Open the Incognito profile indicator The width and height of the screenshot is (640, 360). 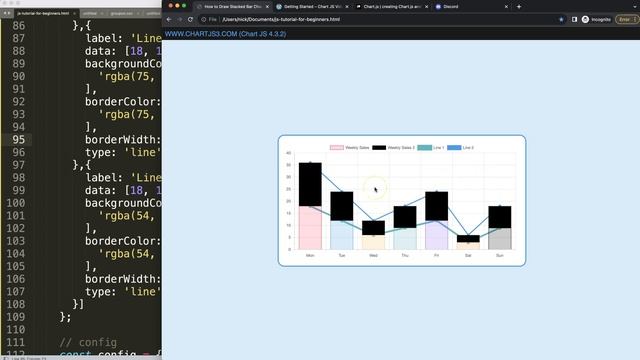[x=596, y=19]
